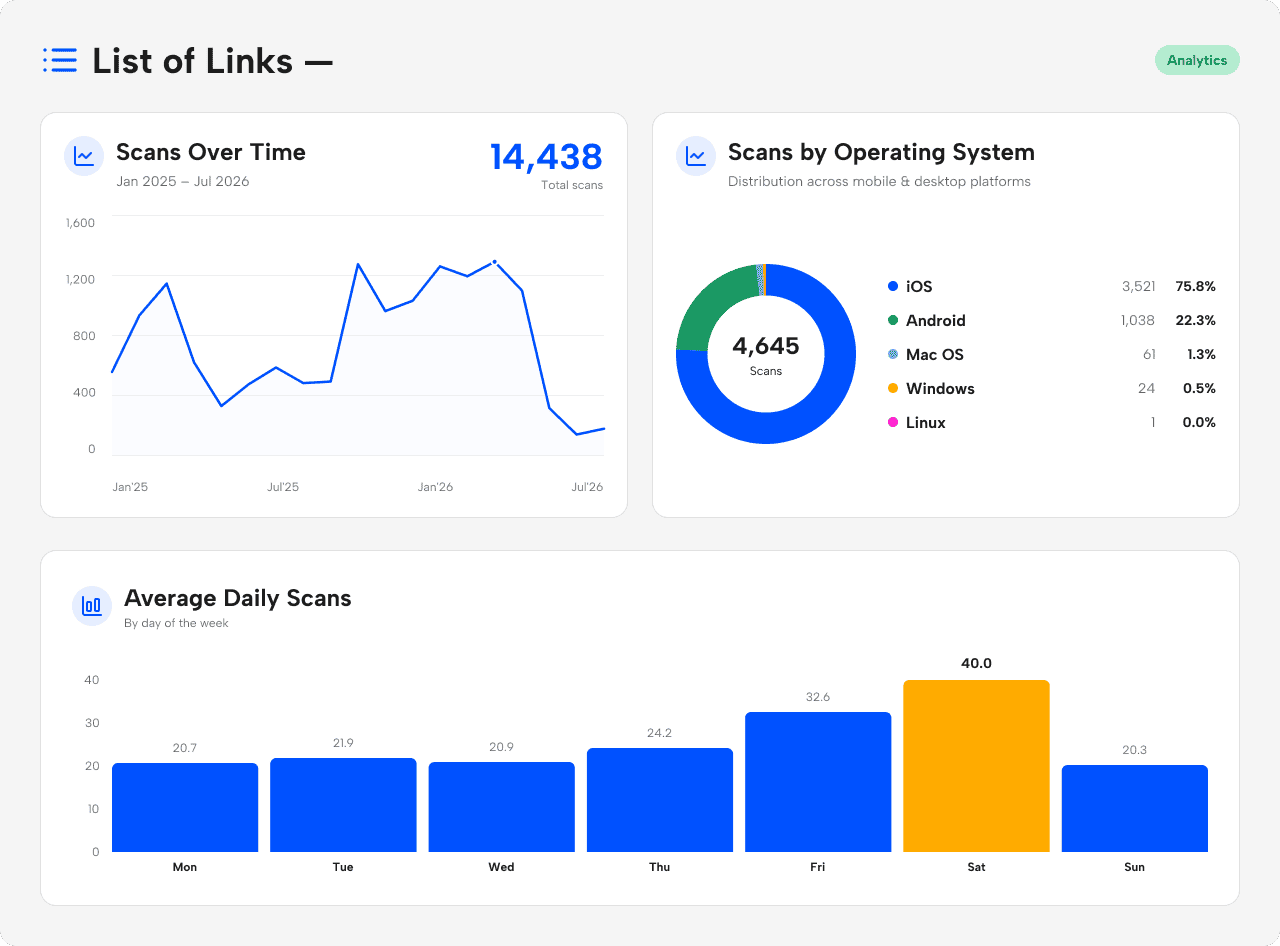Click the Scans Over Time heading

[211, 152]
